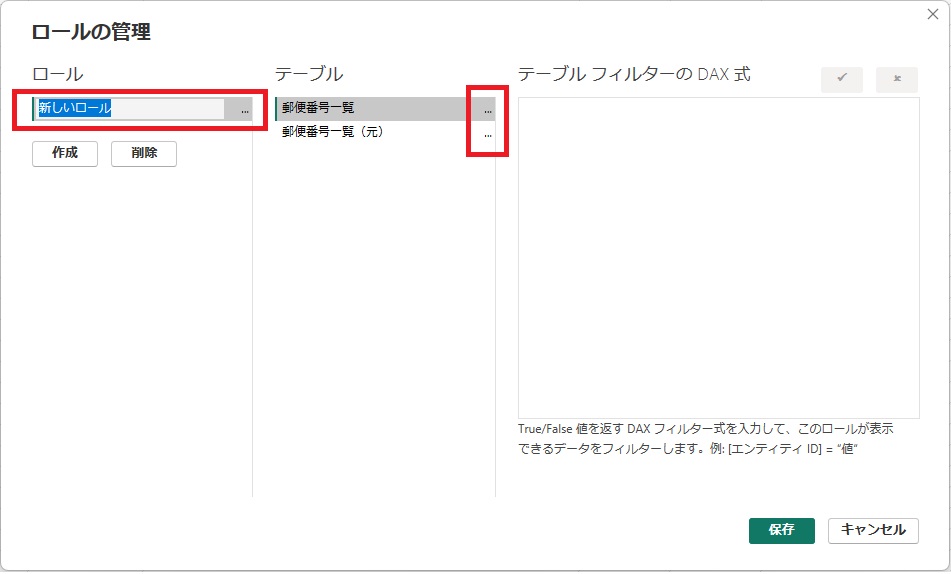Click the テーブル フィルターの DAX 式 heading

(x=634, y=74)
